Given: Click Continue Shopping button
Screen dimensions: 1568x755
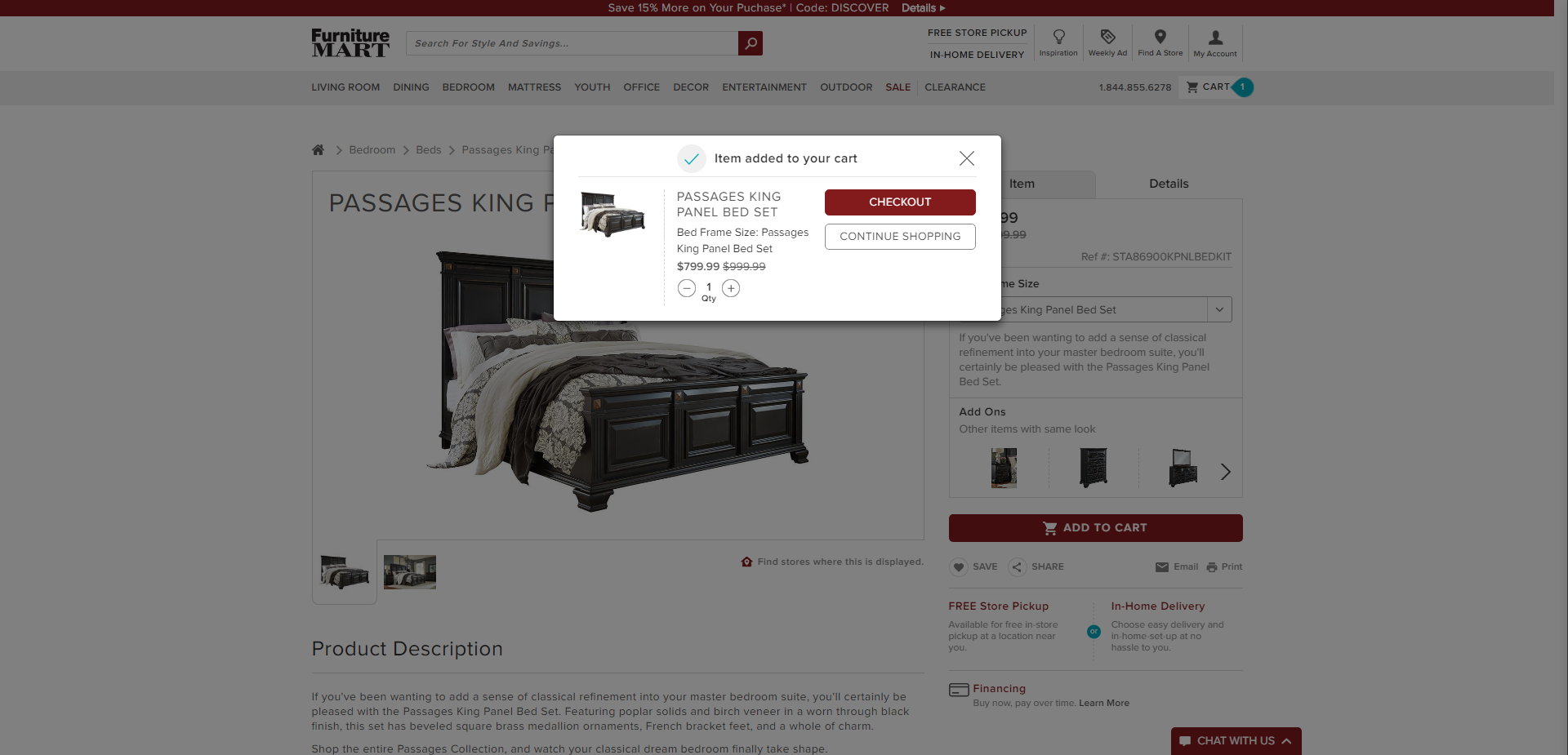Looking at the screenshot, I should [900, 237].
